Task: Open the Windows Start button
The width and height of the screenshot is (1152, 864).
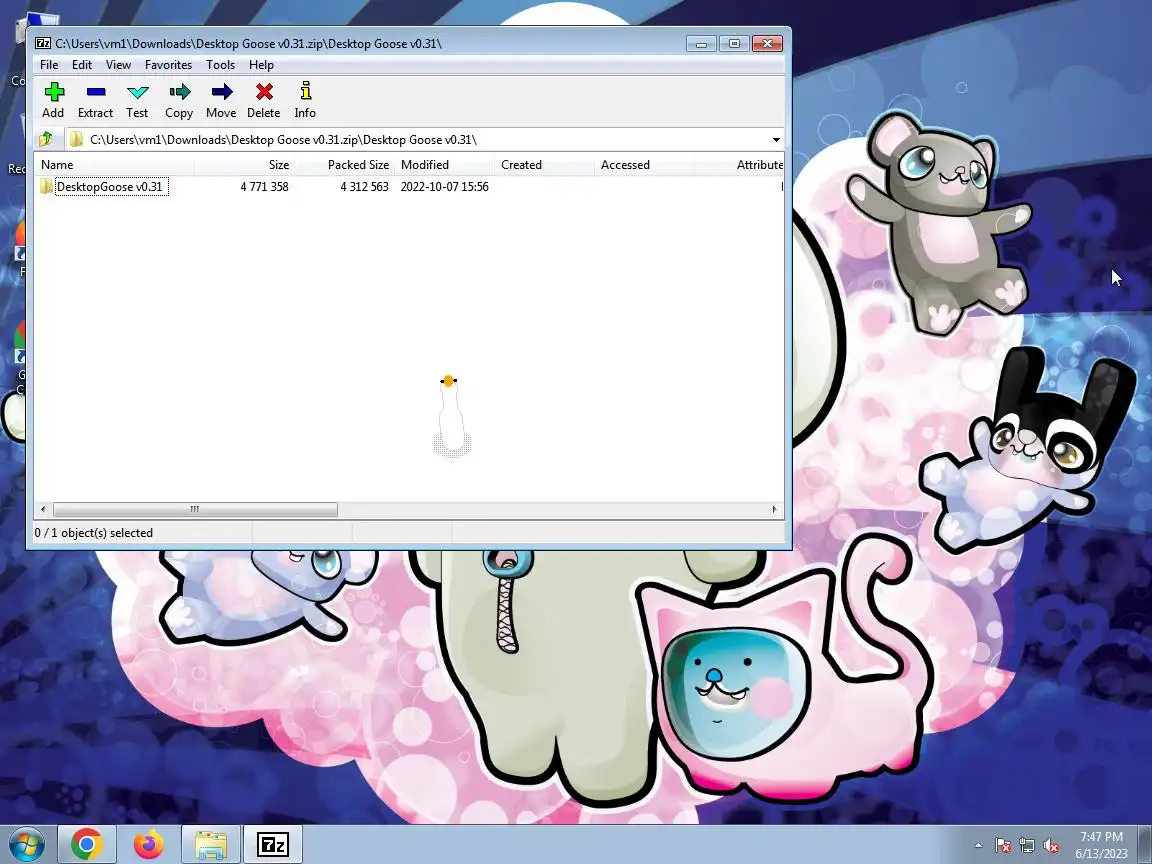Action: pyautogui.click(x=26, y=845)
